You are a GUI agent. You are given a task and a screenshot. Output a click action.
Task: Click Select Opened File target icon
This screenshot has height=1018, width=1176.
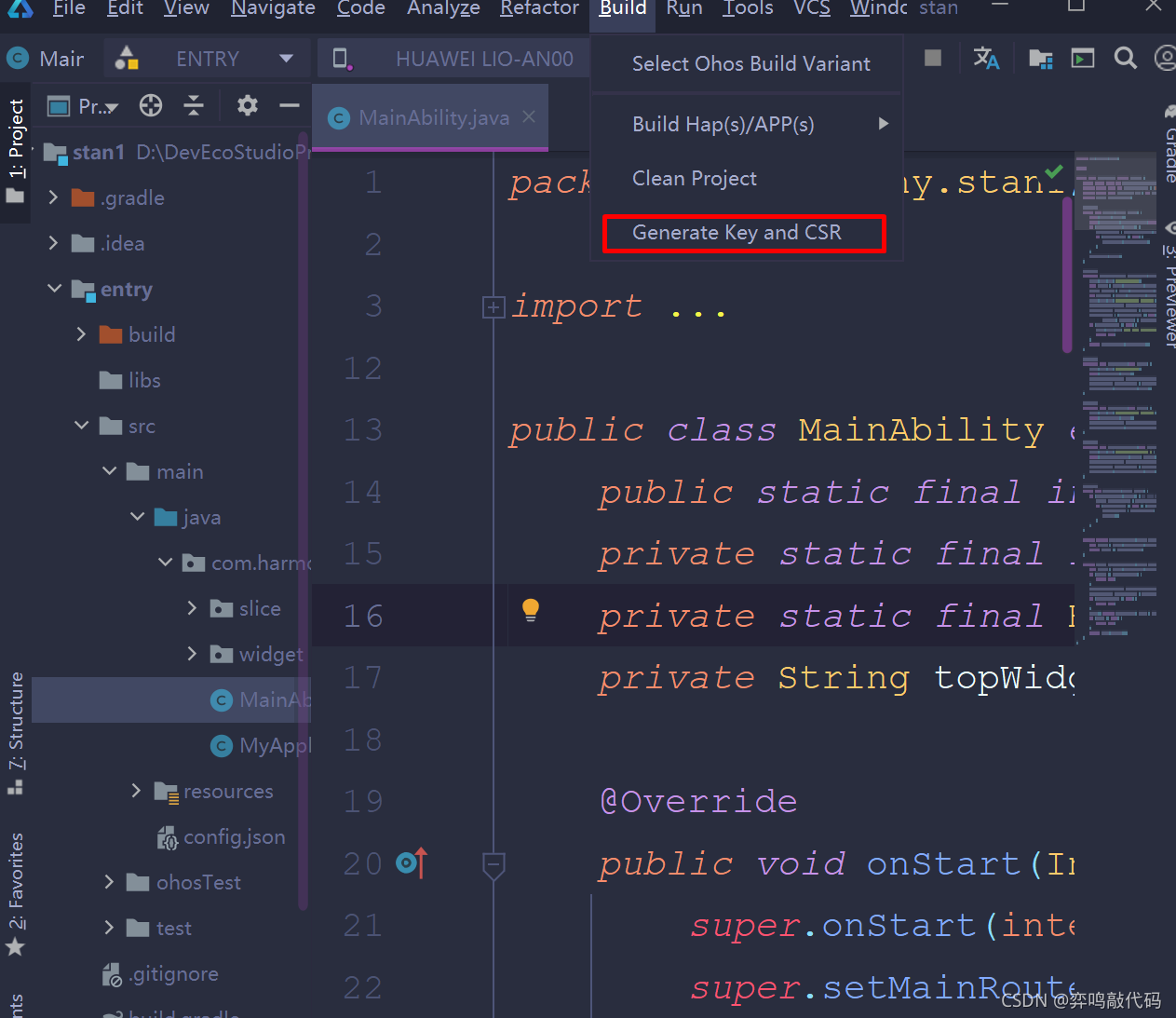151,105
